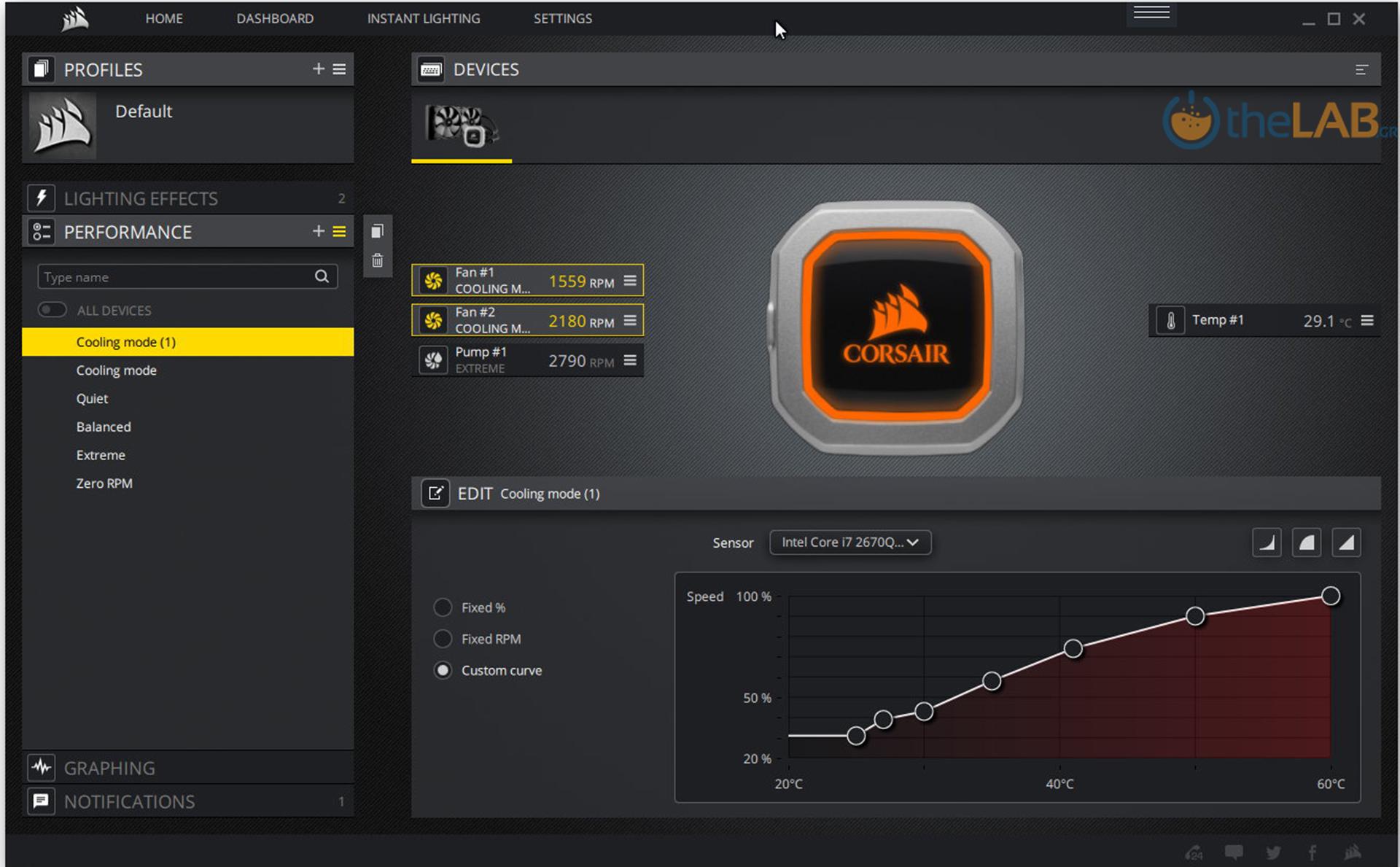Image resolution: width=1400 pixels, height=867 pixels.
Task: Select the cooler device thumbnail under Devices
Action: (462, 125)
